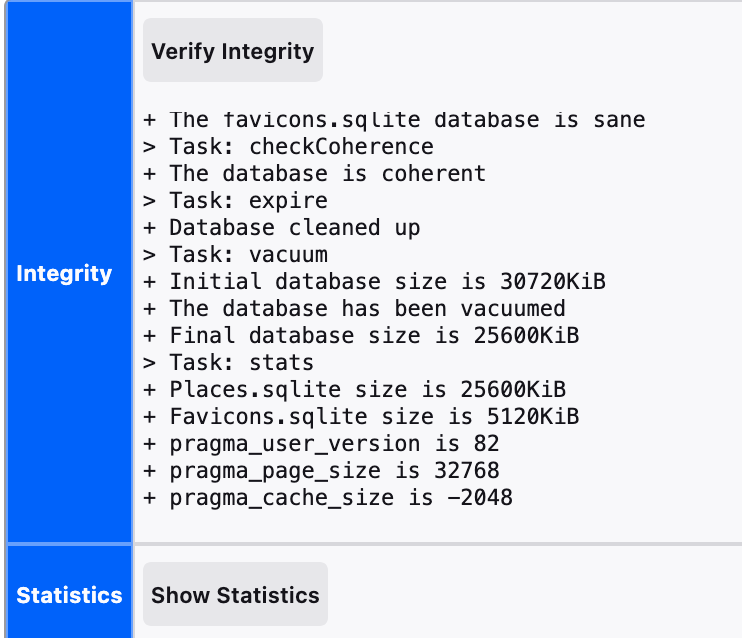Image resolution: width=742 pixels, height=638 pixels.
Task: Select 'The database has been vacuumed' line
Action: point(354,309)
